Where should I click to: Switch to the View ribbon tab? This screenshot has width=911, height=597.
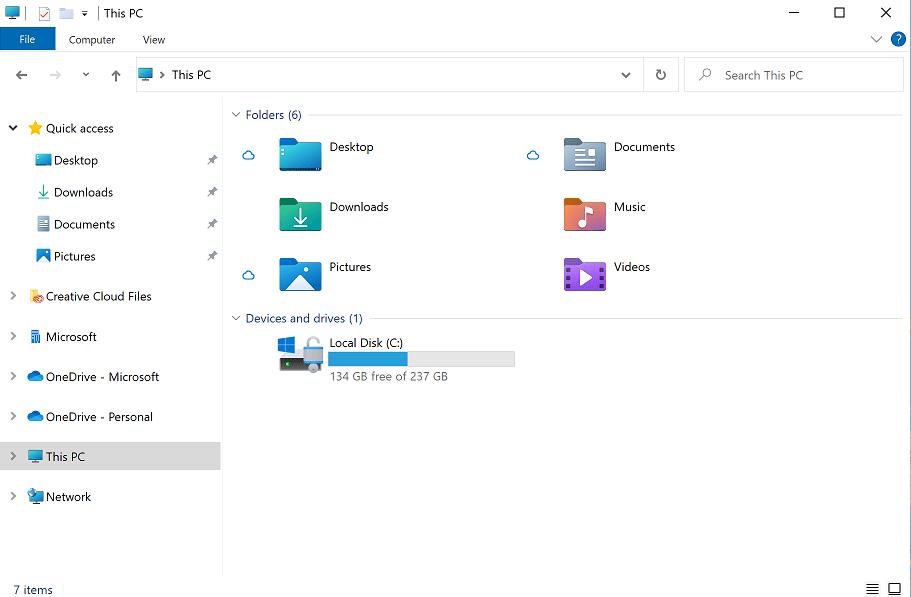(x=154, y=40)
